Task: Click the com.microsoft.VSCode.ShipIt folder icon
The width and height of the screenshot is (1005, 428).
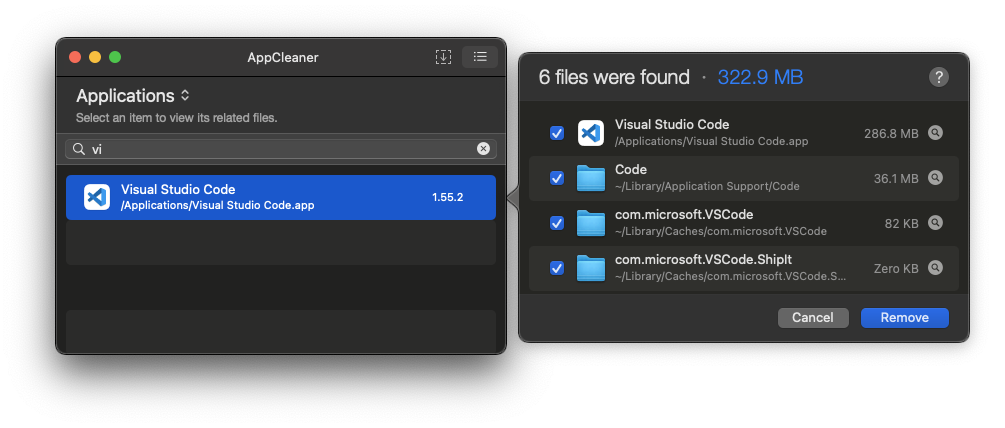Action: 590,268
